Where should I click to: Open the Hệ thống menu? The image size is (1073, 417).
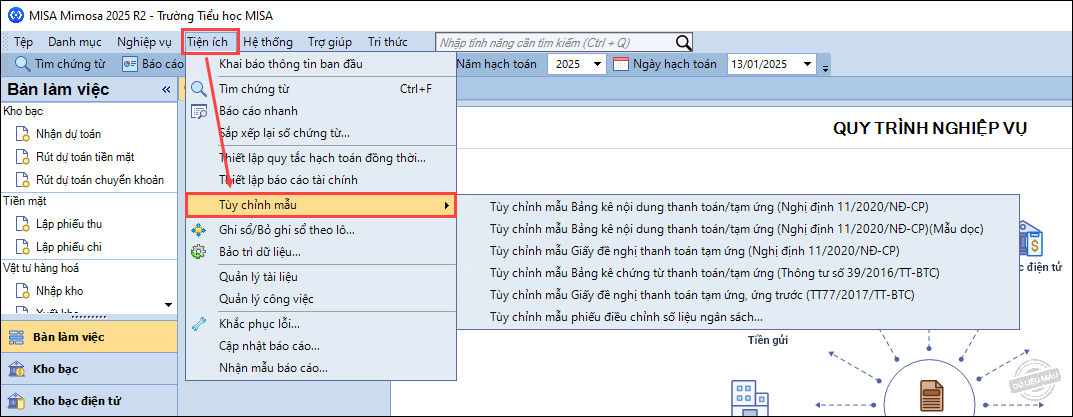click(268, 42)
